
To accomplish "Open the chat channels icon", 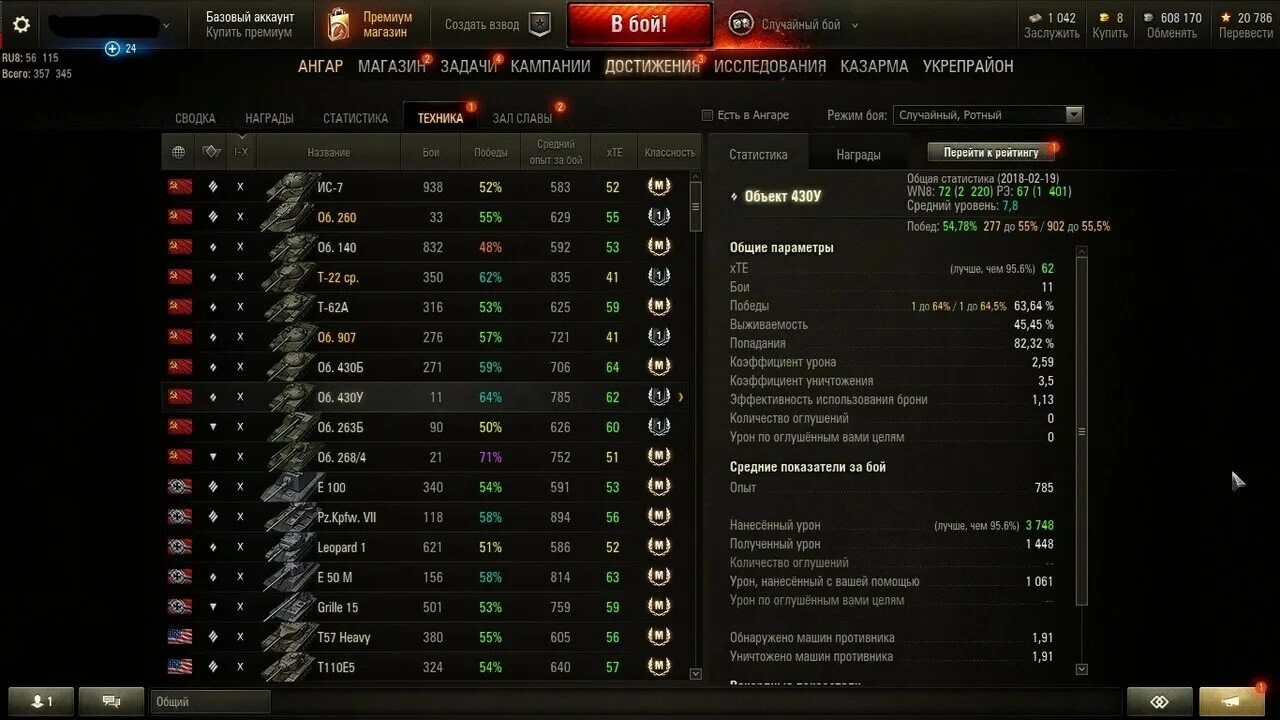I will pyautogui.click(x=111, y=701).
